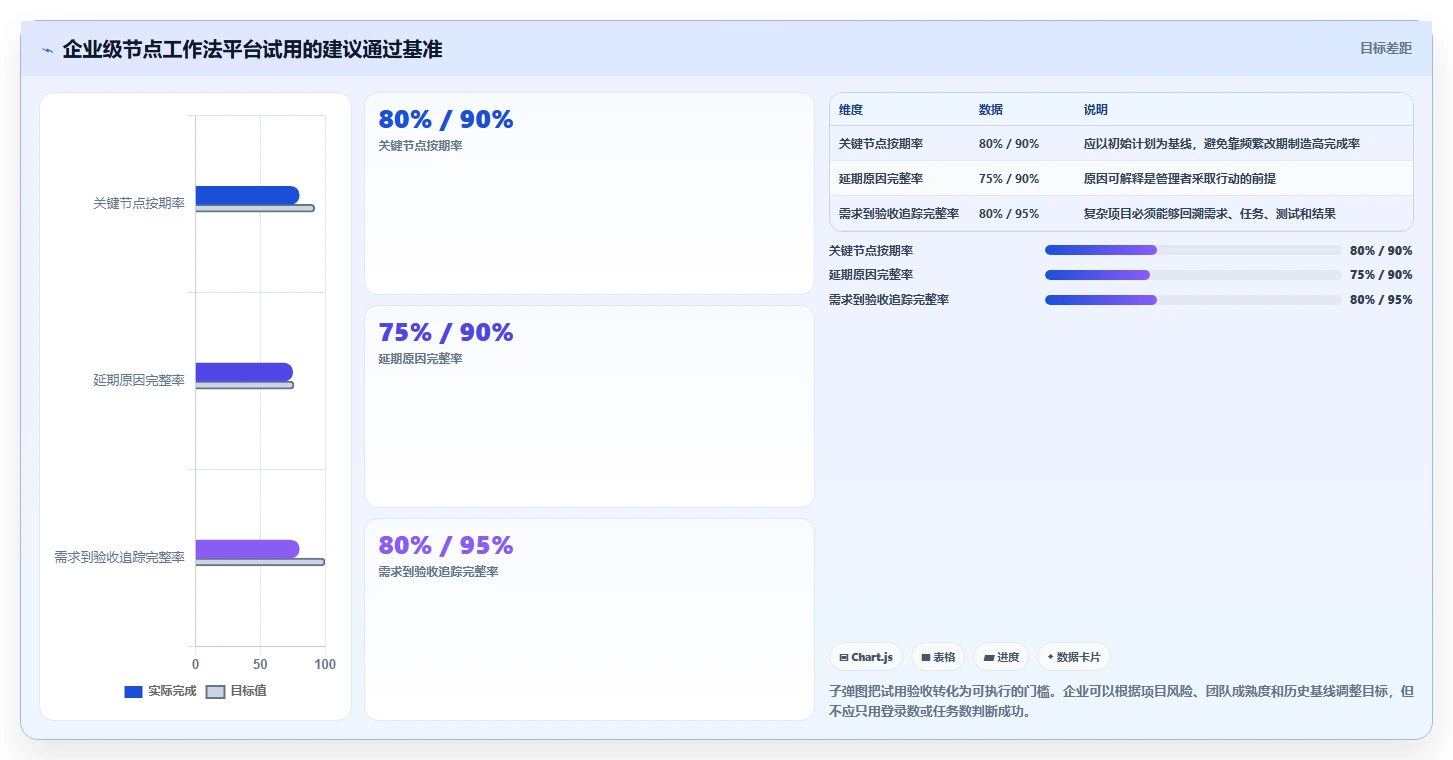Select table cell 延期原因完整率
Screen dimensions: 1453x760
(881, 179)
